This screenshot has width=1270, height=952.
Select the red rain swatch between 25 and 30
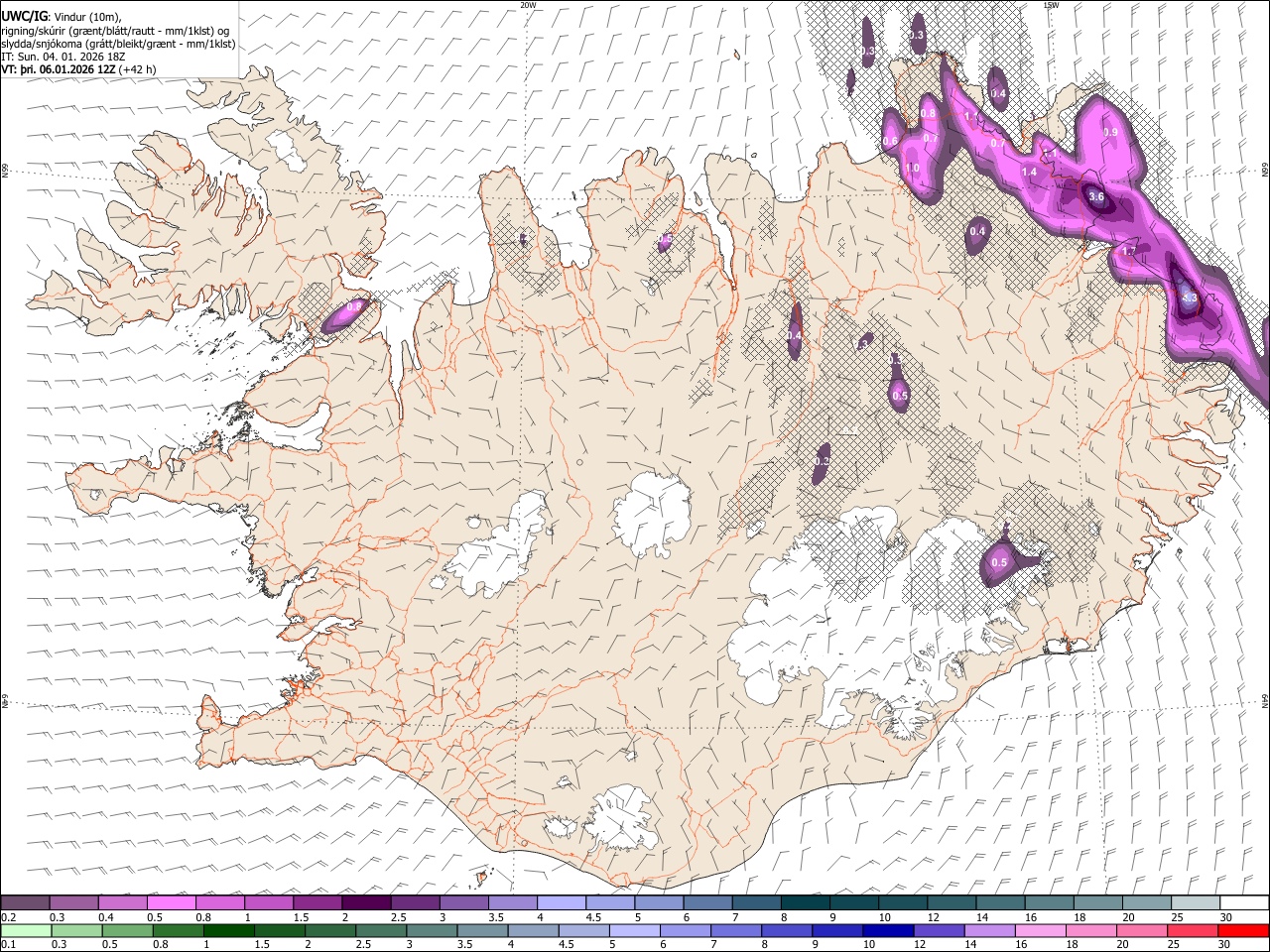point(1193,930)
